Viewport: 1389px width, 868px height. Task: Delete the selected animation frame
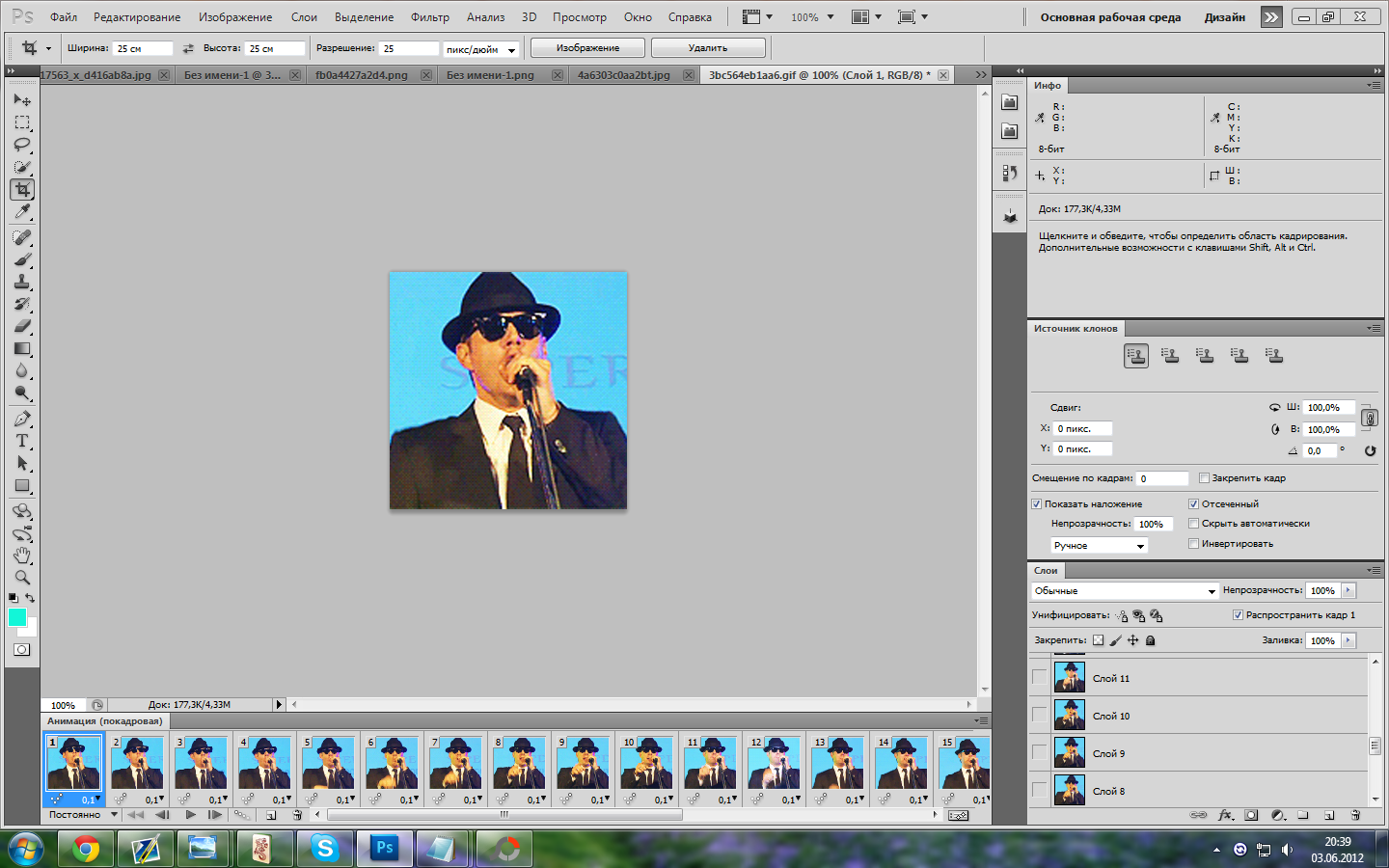[x=297, y=815]
